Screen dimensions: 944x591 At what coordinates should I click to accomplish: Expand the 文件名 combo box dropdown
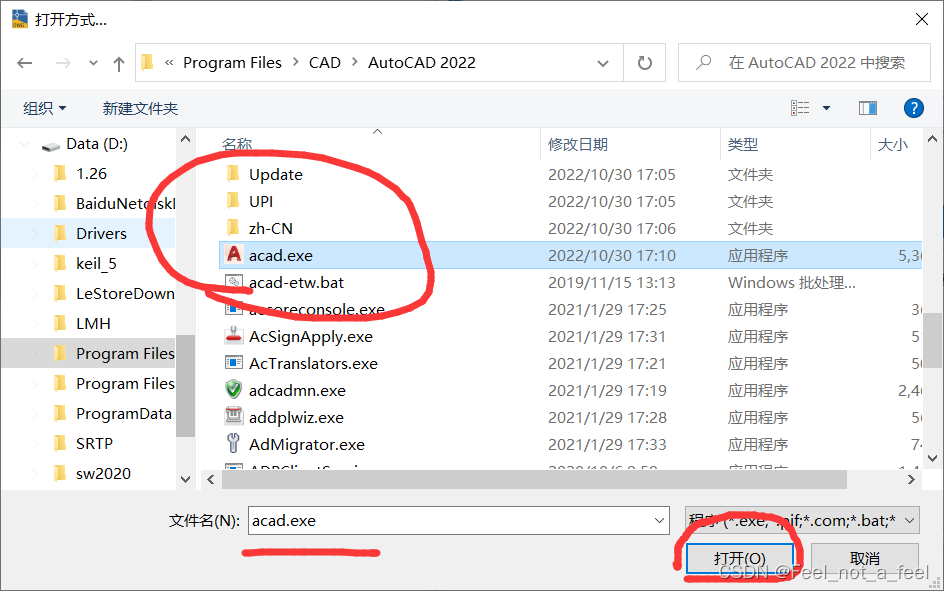660,521
